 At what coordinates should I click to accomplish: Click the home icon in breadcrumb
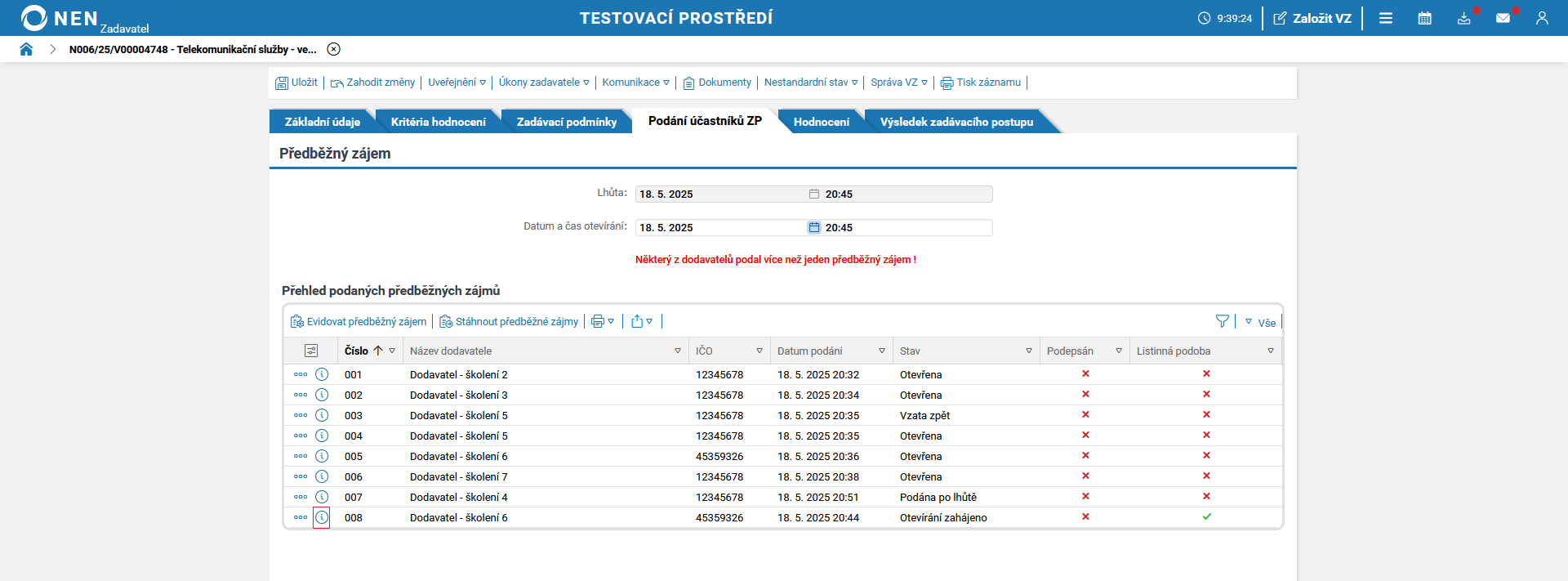pyautogui.click(x=26, y=49)
